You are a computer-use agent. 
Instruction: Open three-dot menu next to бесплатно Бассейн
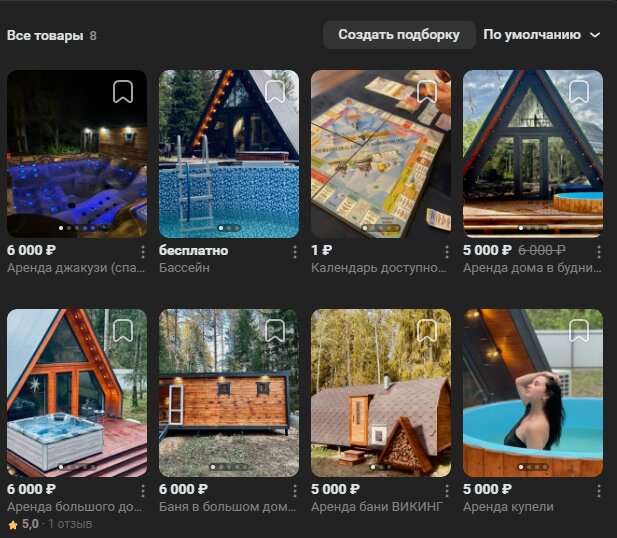(x=295, y=252)
